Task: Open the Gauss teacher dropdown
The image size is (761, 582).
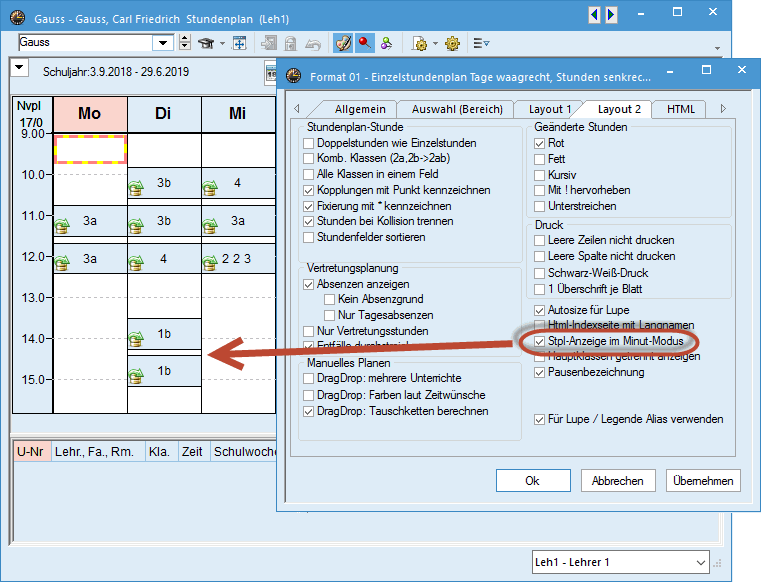Action: click(x=162, y=43)
